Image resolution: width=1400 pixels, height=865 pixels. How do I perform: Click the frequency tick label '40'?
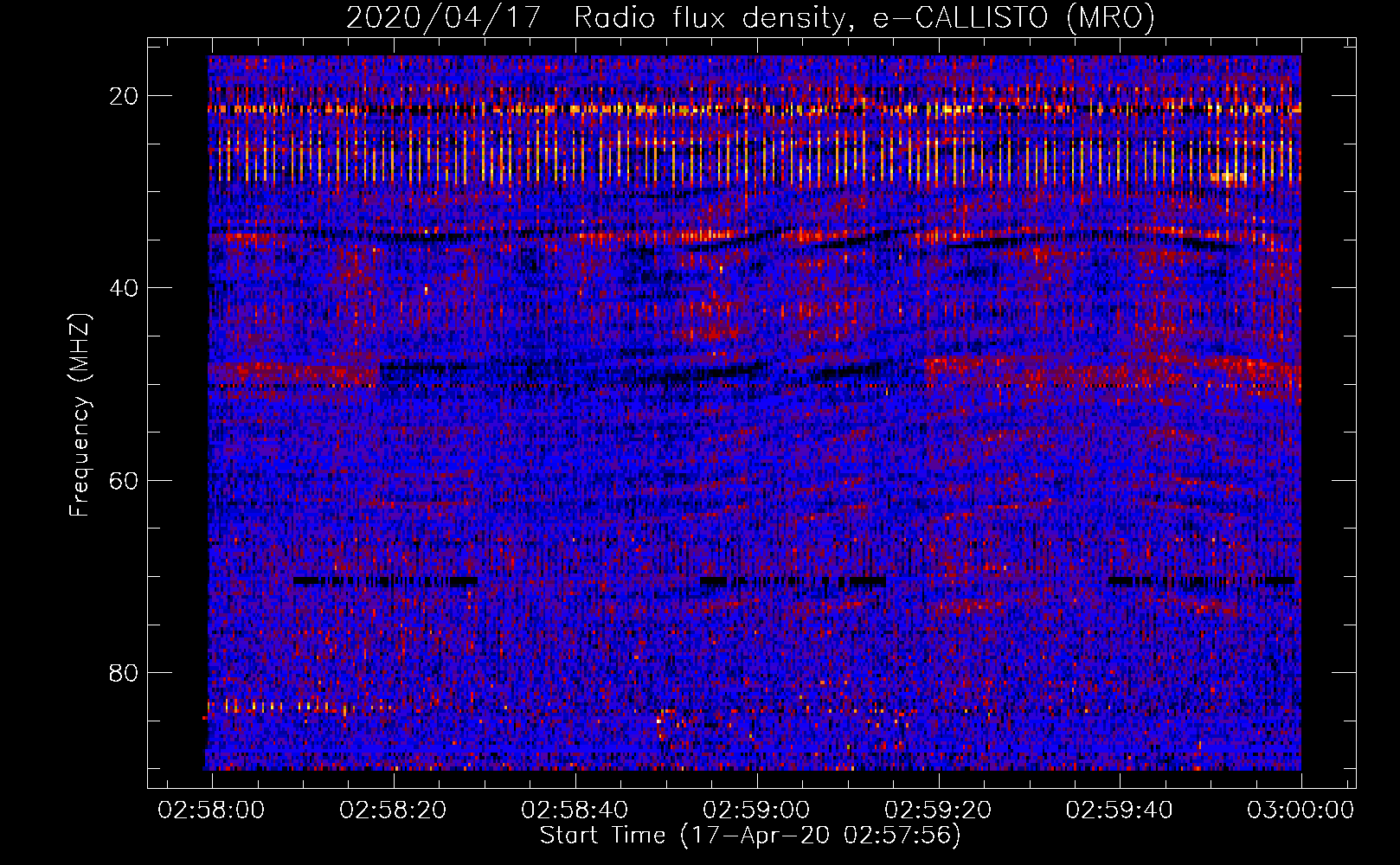point(124,288)
